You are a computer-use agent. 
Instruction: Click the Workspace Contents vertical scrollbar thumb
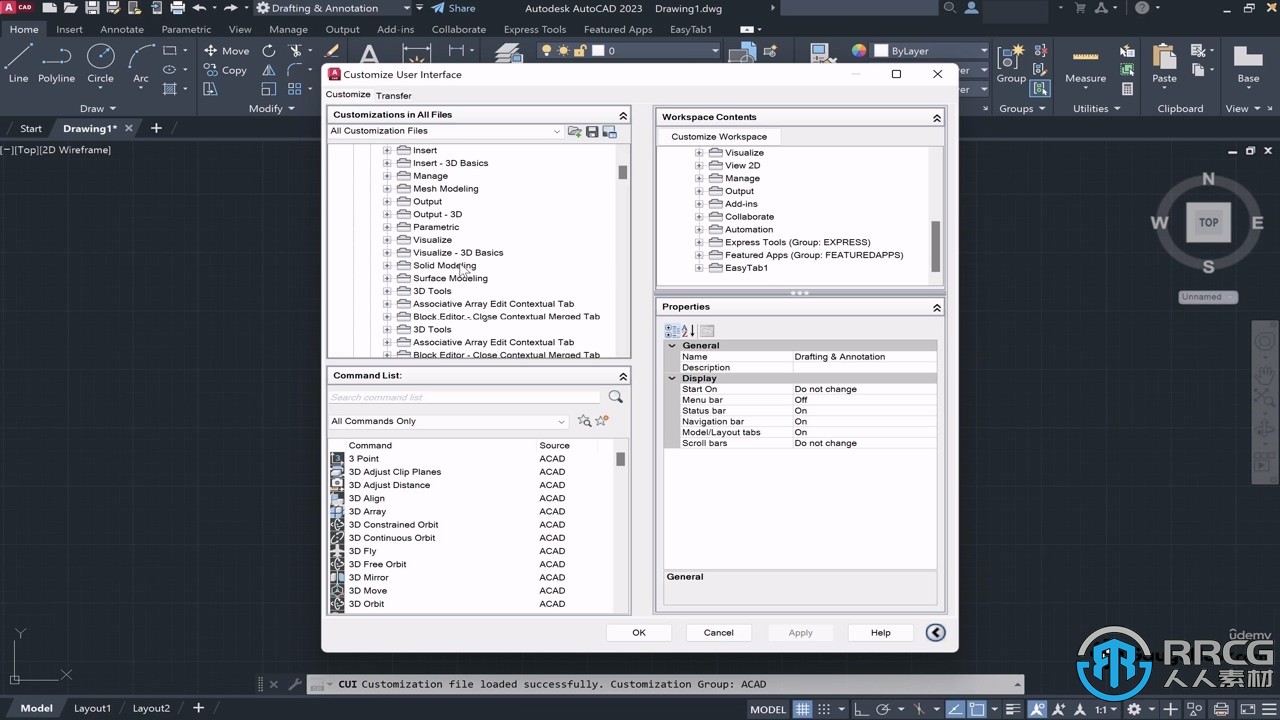pyautogui.click(x=936, y=246)
